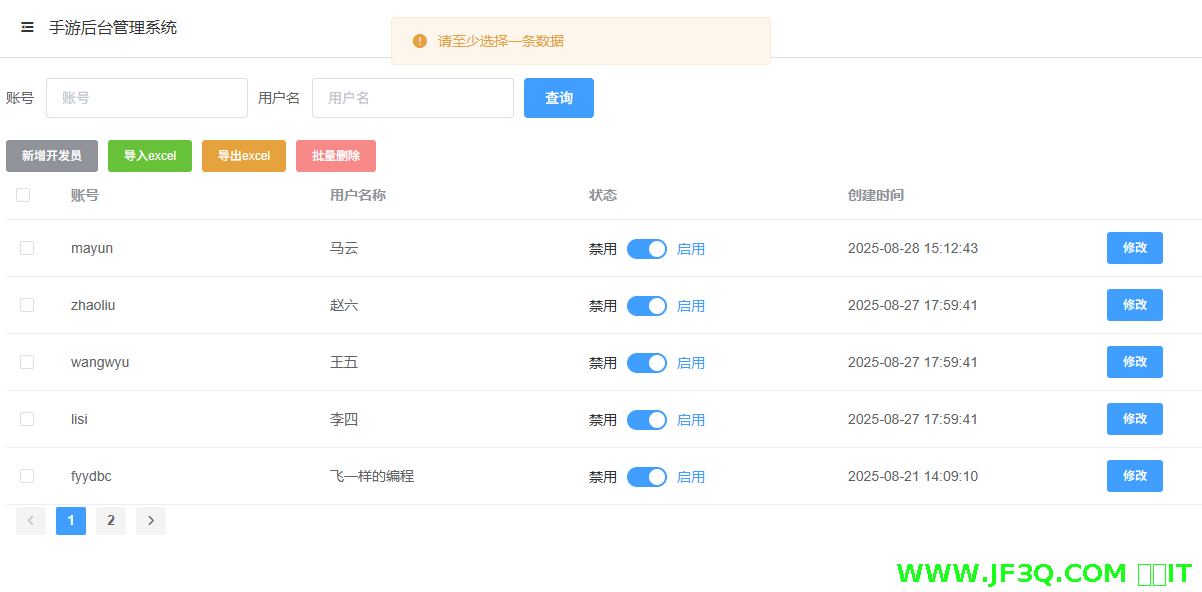Click the warning icon in the alert banner
Screen dimensions: 1202x592
[419, 41]
